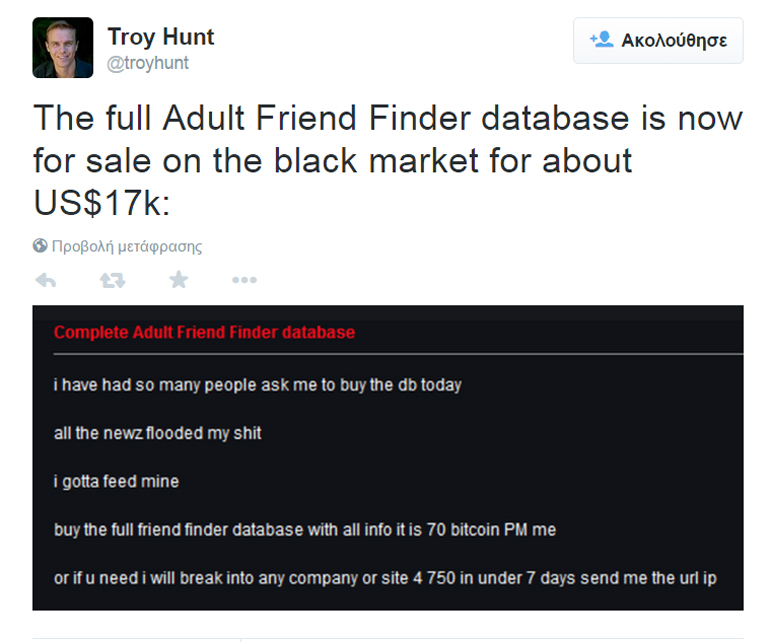The width and height of the screenshot is (770, 642).
Task: Open the more options ellipsis icon
Action: click(x=244, y=280)
